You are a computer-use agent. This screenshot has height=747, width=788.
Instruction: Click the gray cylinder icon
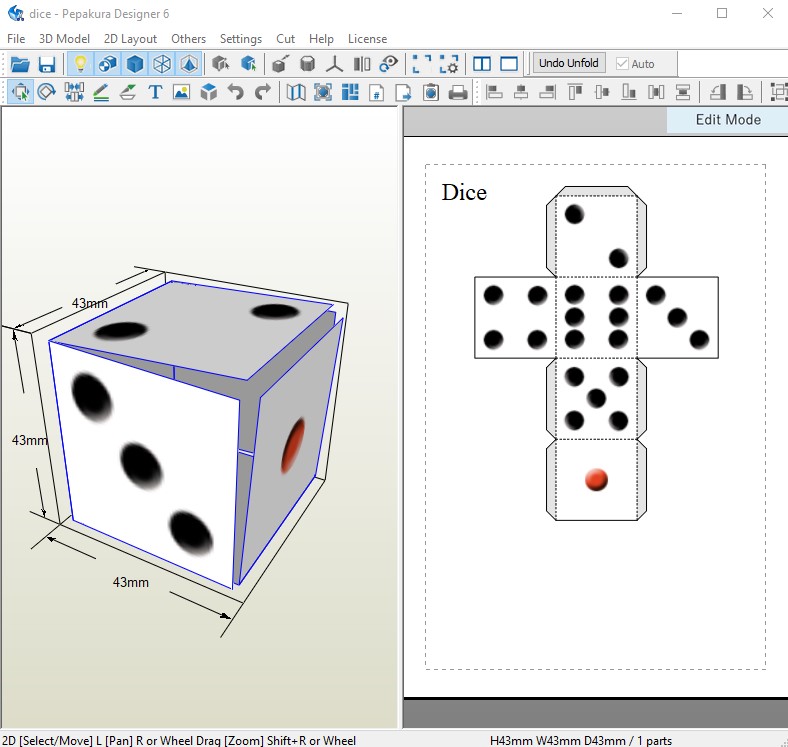[x=308, y=64]
